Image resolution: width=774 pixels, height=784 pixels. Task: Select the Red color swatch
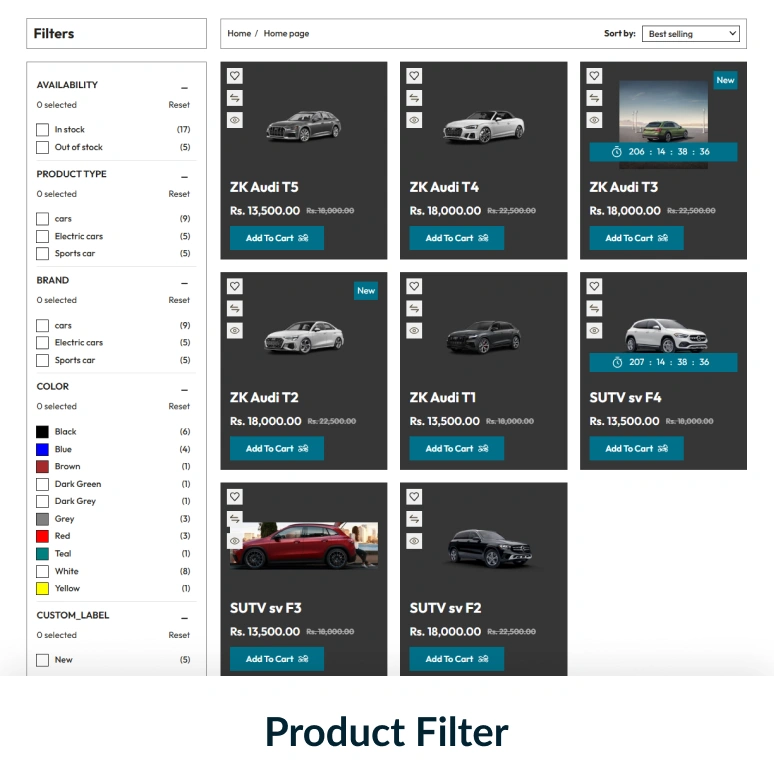pos(42,536)
